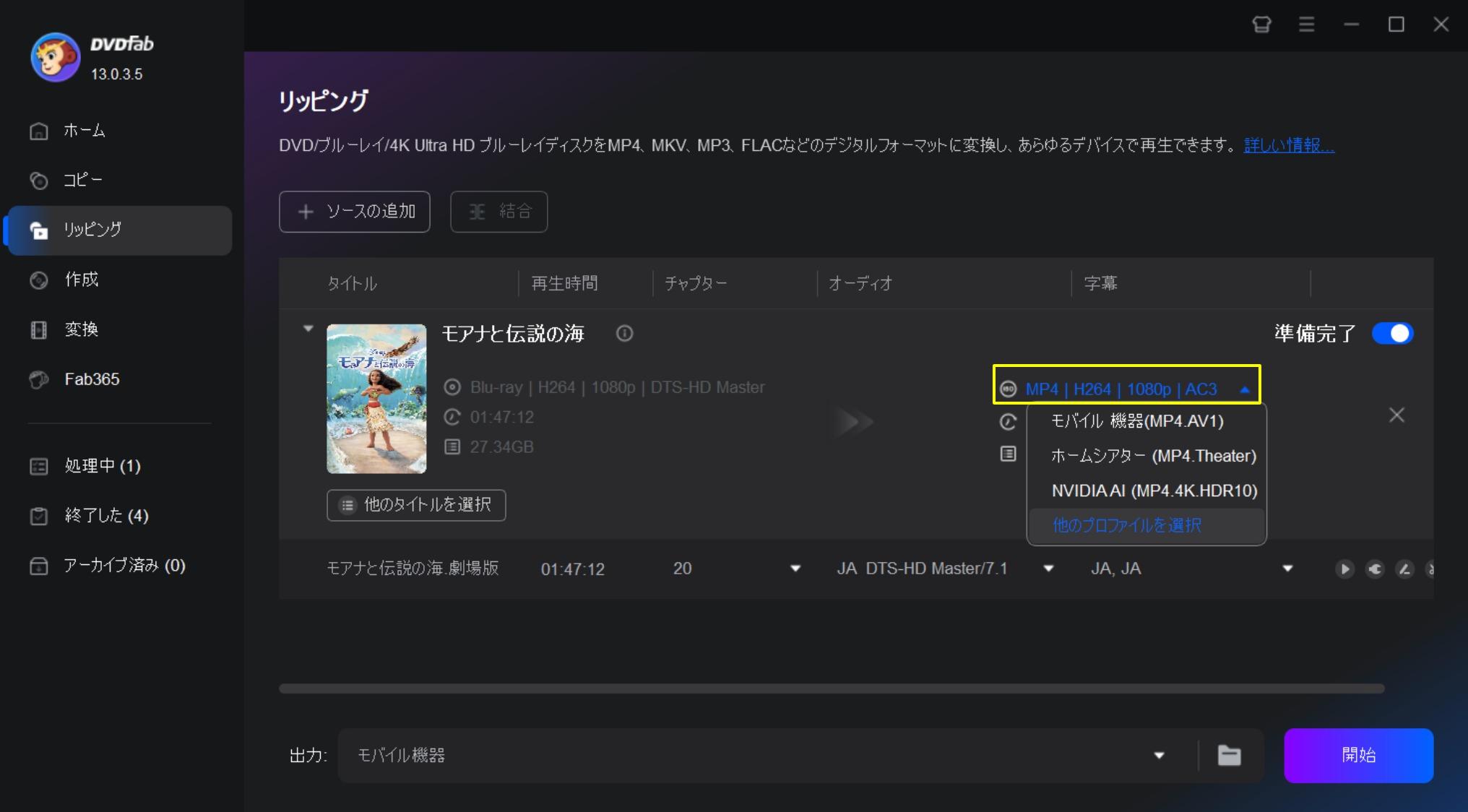Click the ソースの追加 button
The height and width of the screenshot is (812, 1468).
pos(355,212)
